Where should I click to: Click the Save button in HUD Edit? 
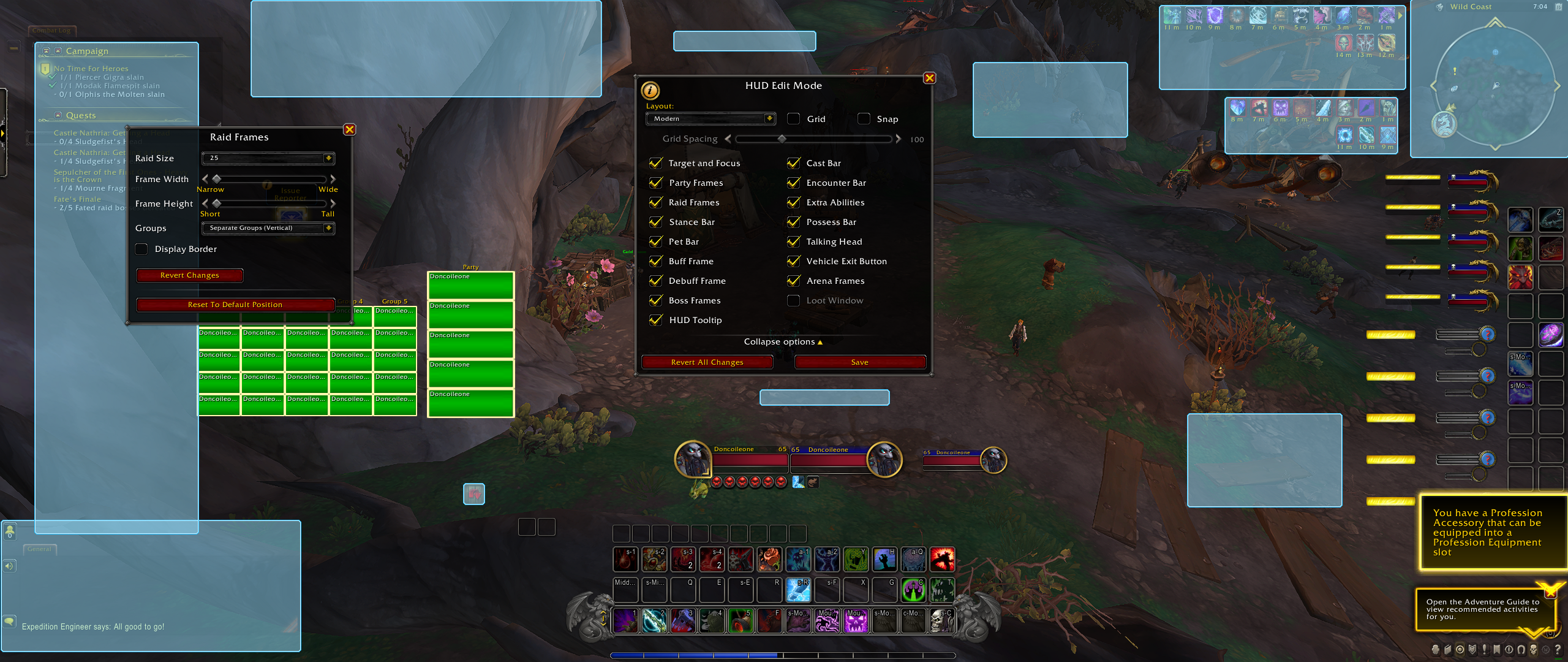pyautogui.click(x=858, y=362)
